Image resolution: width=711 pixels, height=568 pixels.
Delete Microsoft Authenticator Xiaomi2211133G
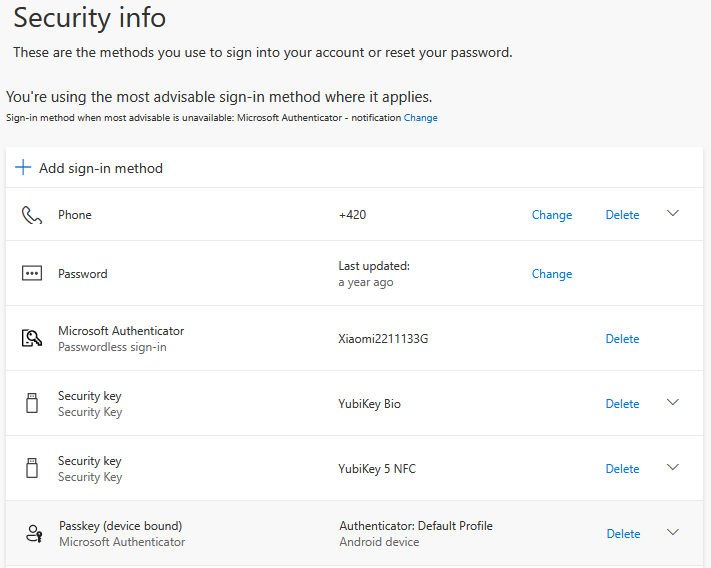623,339
